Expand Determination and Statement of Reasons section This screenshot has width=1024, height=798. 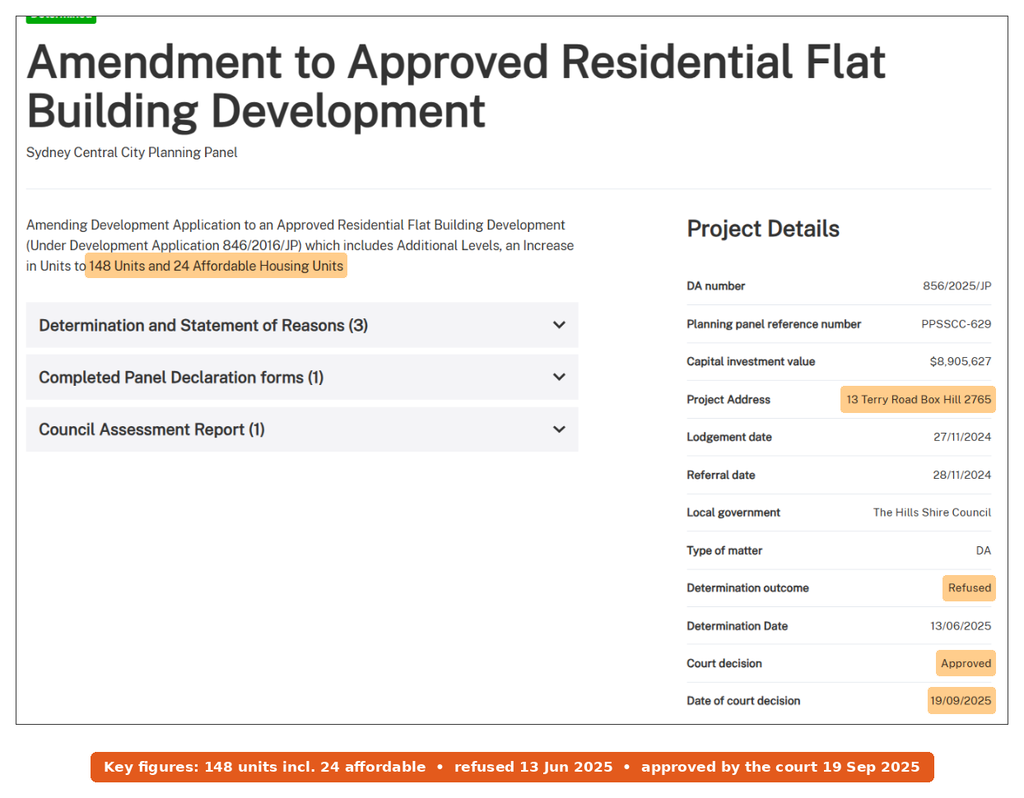tap(302, 325)
